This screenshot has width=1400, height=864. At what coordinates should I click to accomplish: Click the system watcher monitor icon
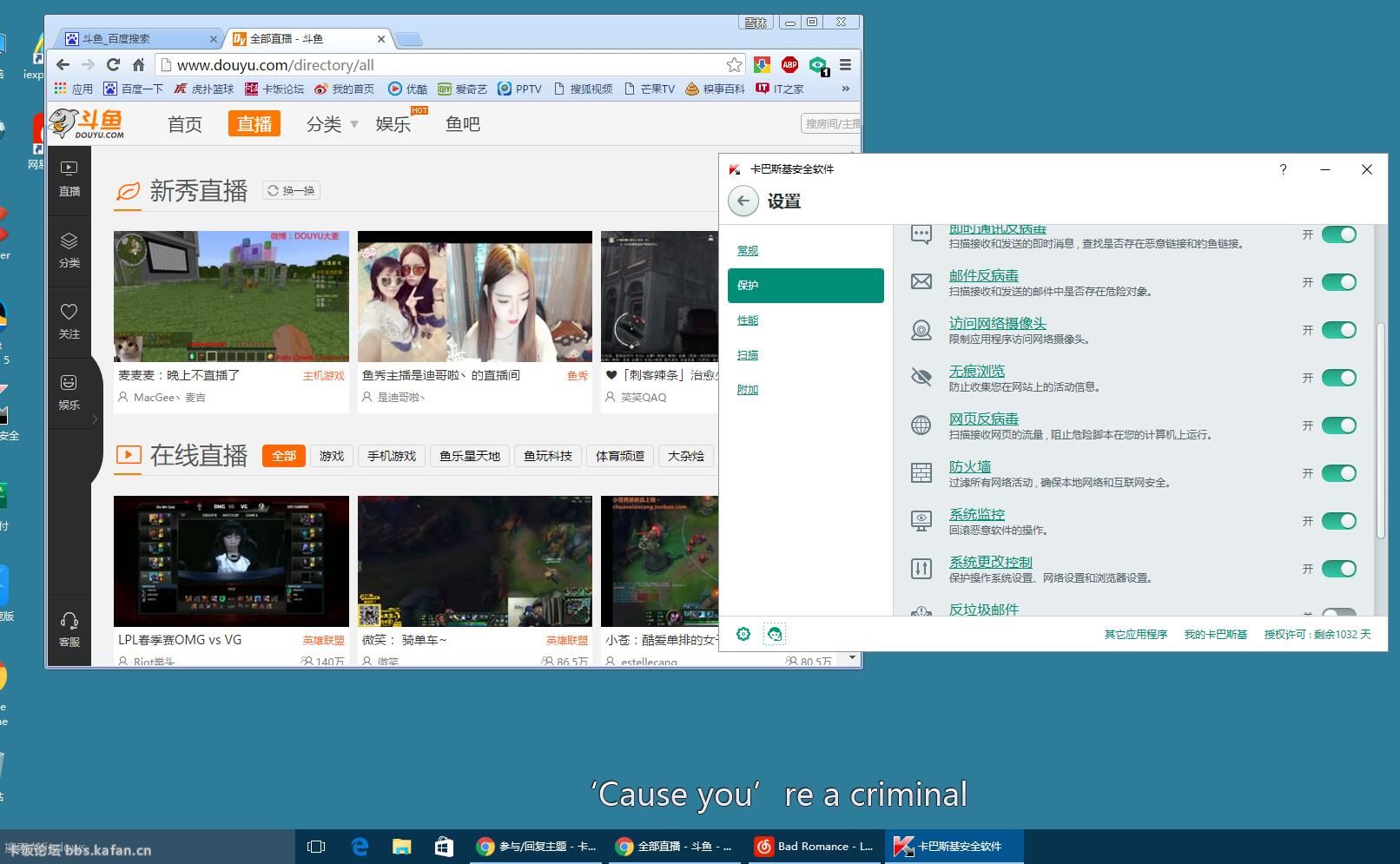pos(921,520)
